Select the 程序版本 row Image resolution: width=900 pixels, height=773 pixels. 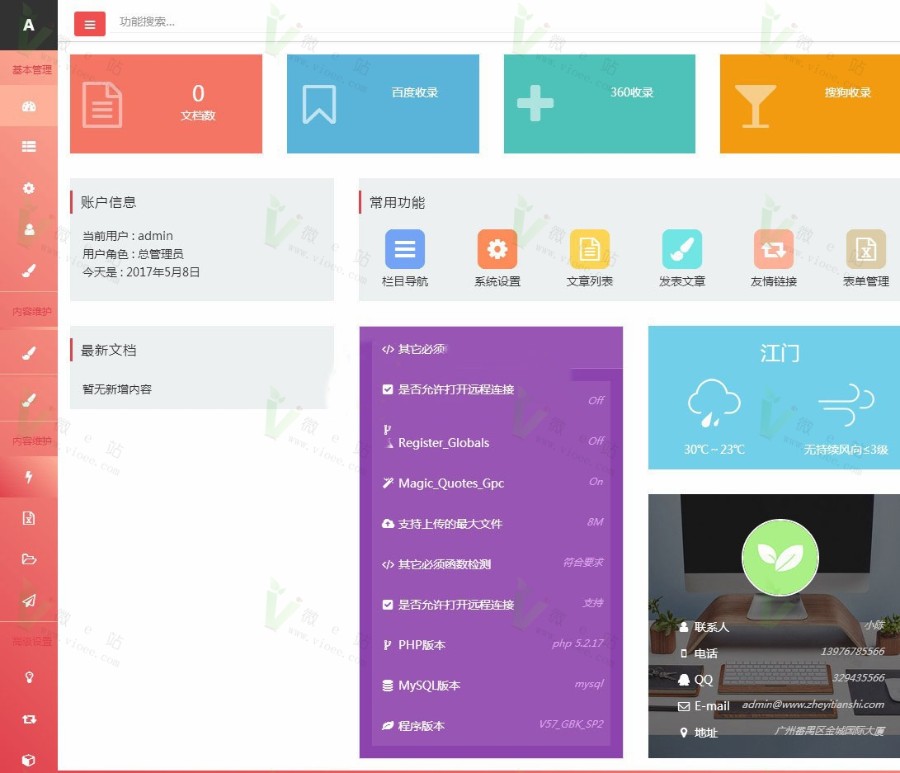(x=492, y=725)
